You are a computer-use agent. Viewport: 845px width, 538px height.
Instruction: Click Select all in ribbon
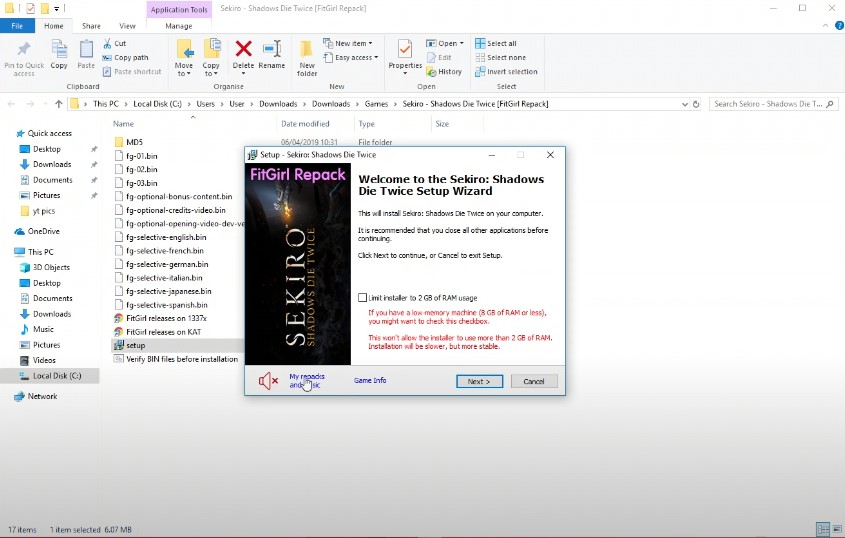click(x=496, y=43)
